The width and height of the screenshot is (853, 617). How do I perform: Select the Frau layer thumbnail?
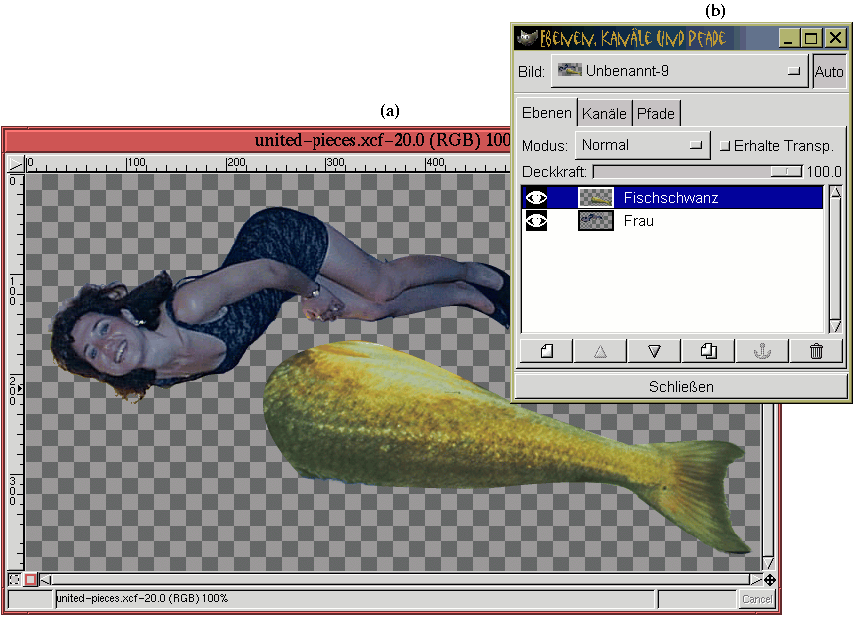[595, 221]
